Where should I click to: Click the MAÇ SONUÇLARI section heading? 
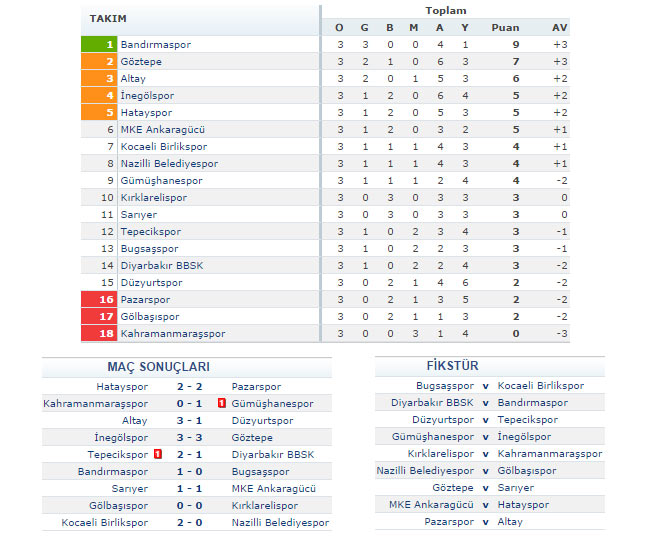(159, 367)
